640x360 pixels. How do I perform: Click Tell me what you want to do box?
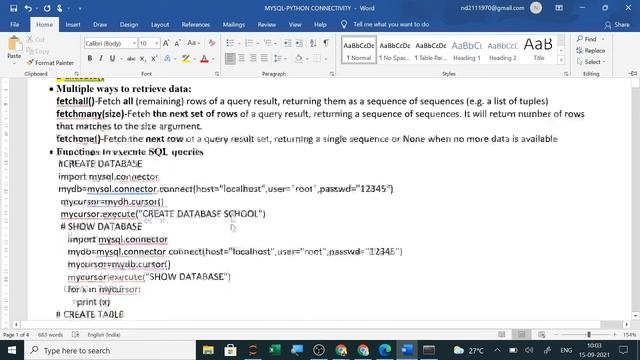pos(385,24)
